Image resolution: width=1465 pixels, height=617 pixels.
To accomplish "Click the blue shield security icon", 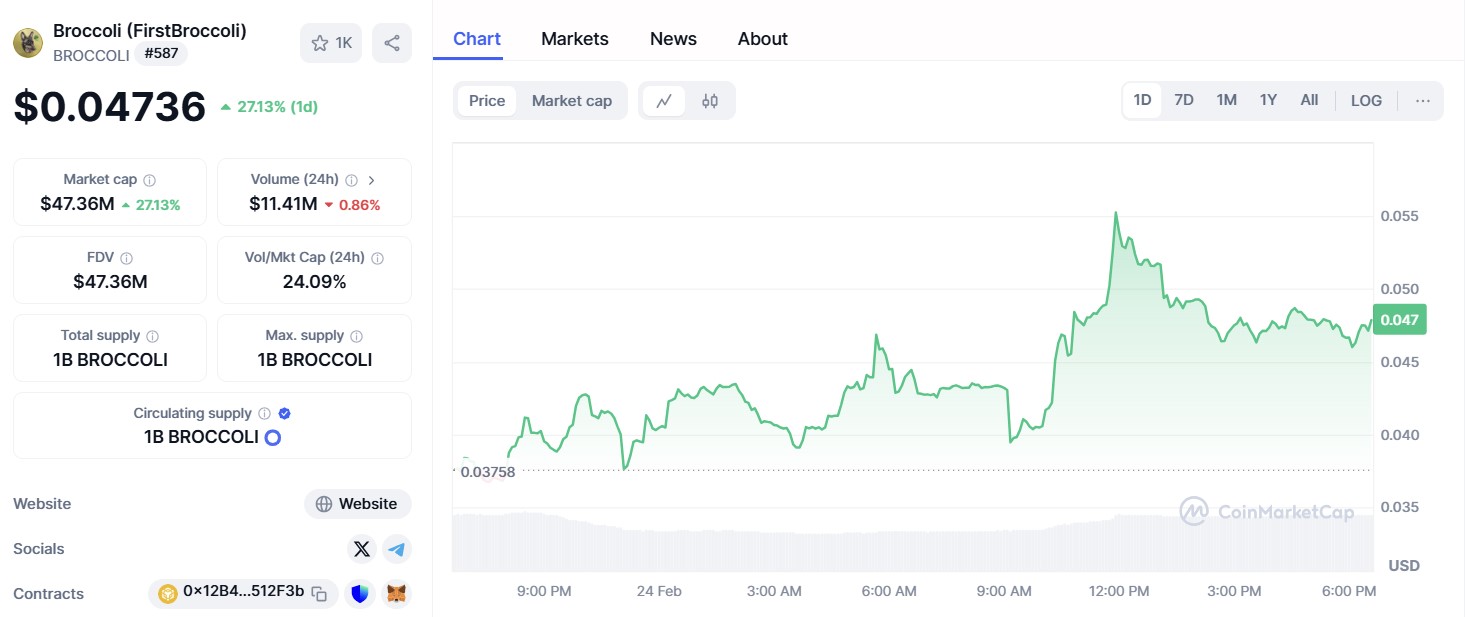I will 360,594.
